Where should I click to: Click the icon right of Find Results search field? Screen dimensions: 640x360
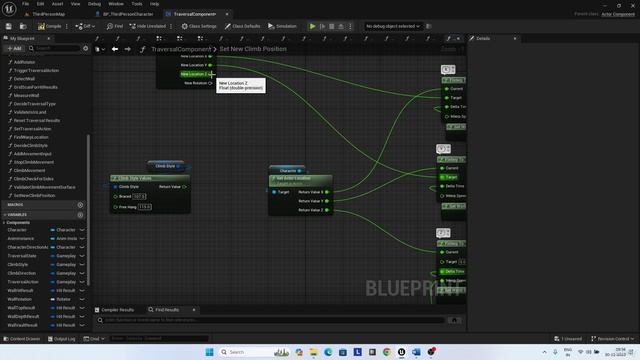pos(454,320)
